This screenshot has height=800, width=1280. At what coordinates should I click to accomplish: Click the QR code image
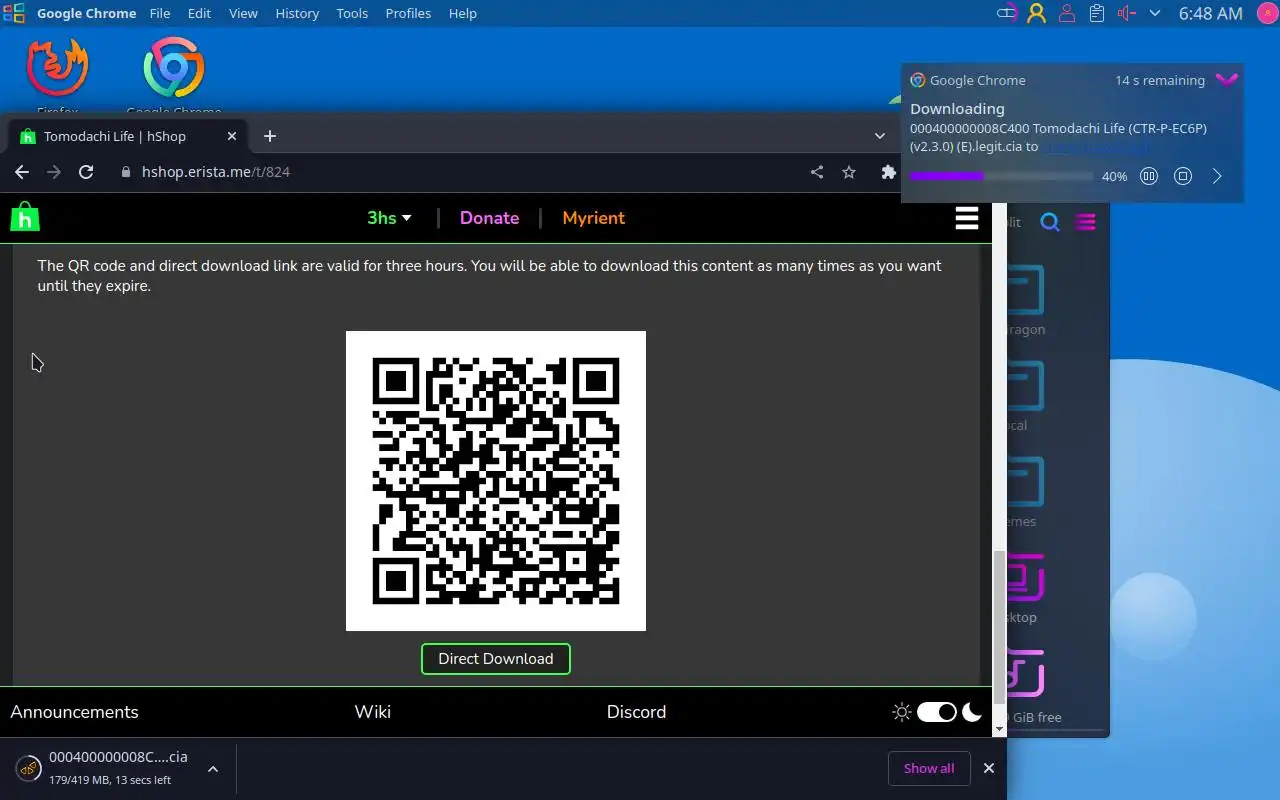(496, 481)
